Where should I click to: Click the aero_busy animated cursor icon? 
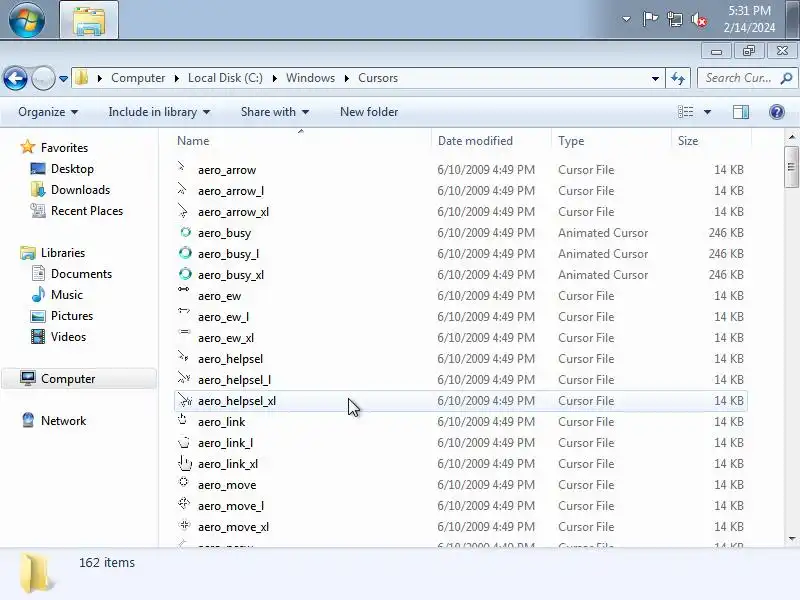click(x=185, y=233)
